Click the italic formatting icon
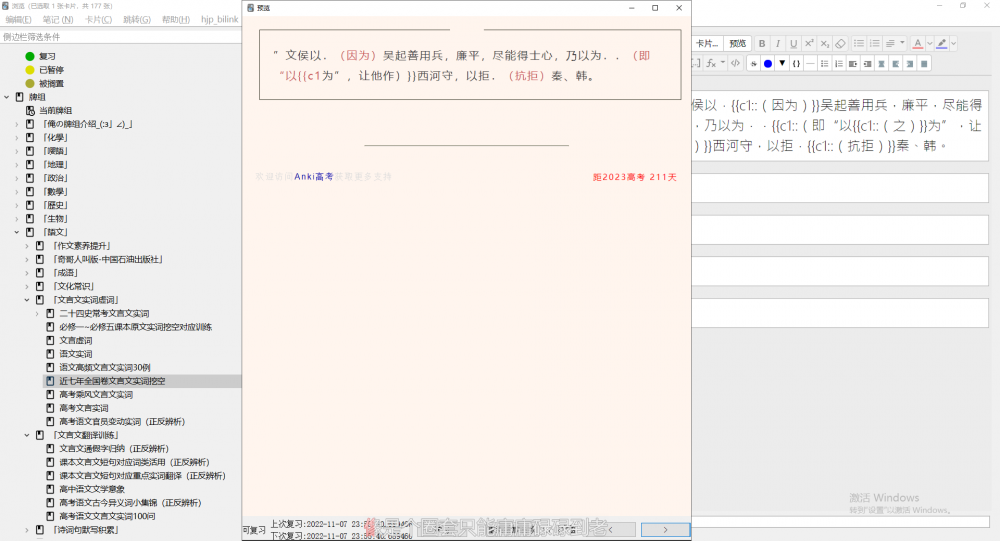Screen dimensions: 1000x541 coord(777,44)
